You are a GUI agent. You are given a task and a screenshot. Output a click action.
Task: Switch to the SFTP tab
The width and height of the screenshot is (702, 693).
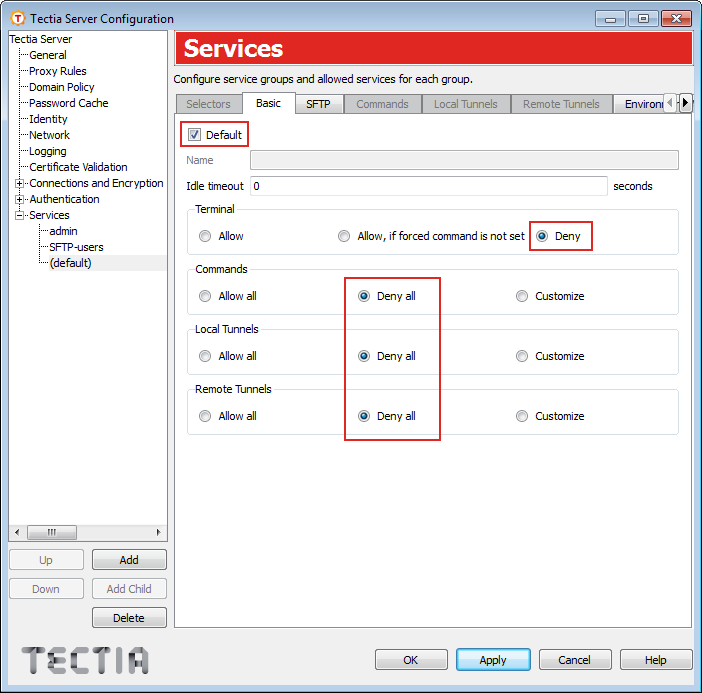pyautogui.click(x=318, y=104)
